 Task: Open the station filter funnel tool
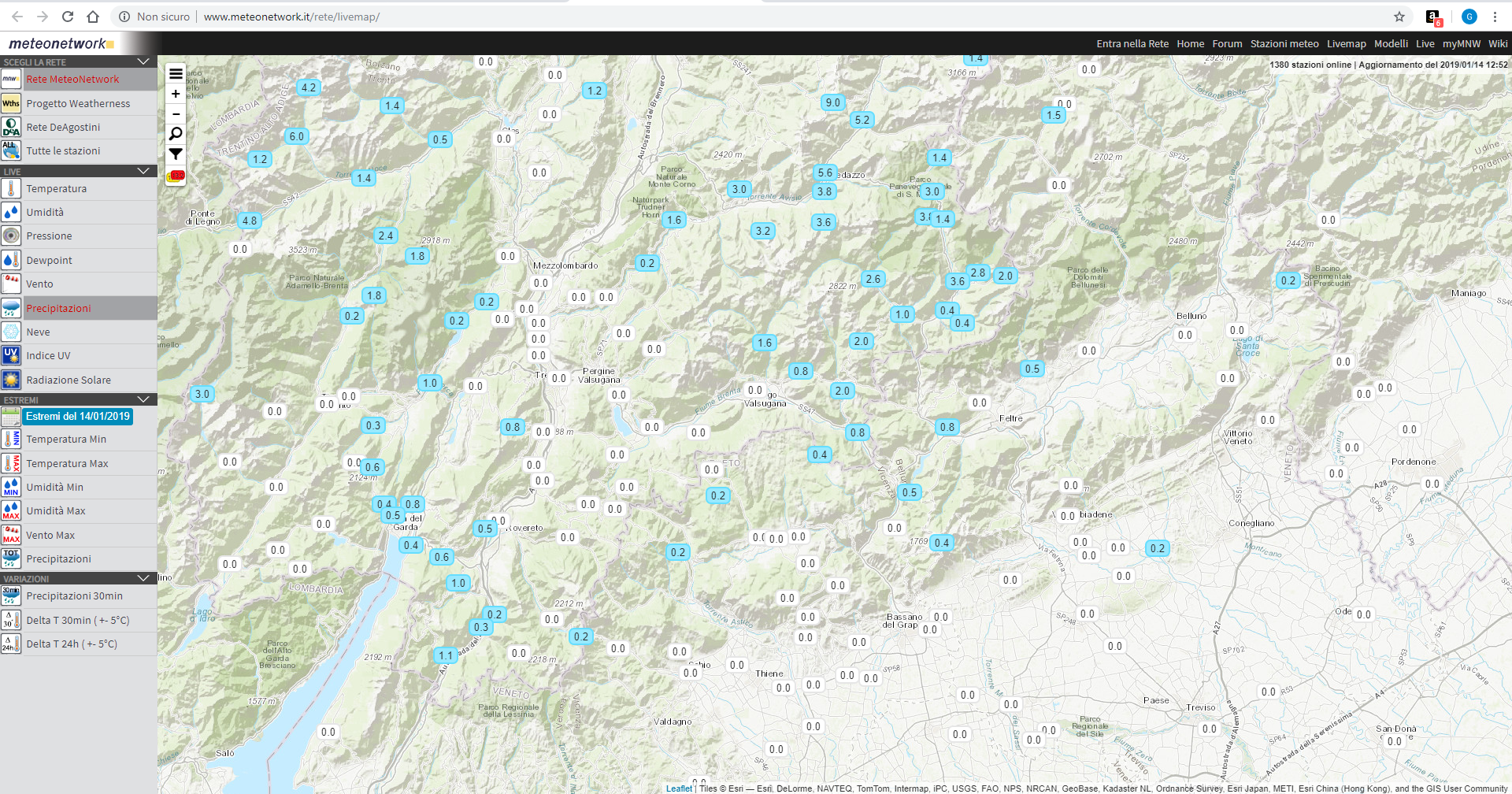click(x=176, y=154)
